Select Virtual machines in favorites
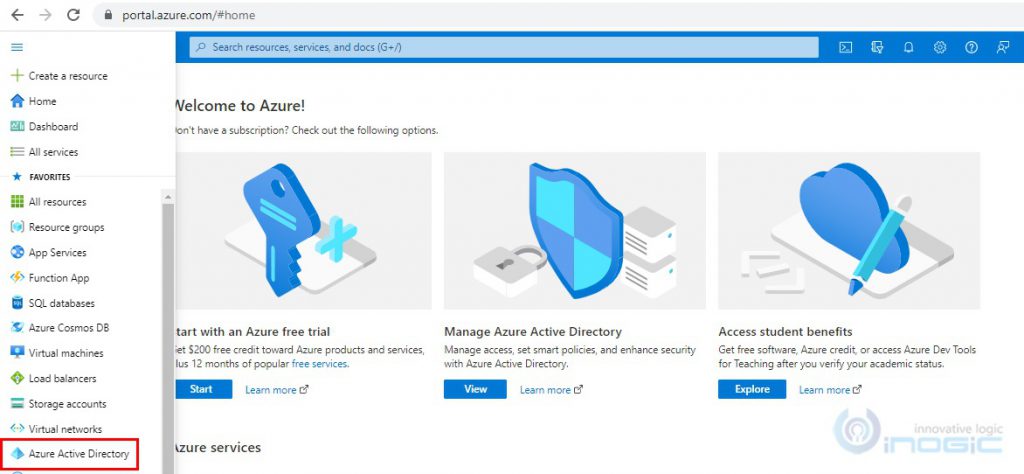The height and width of the screenshot is (474, 1024). (x=65, y=353)
